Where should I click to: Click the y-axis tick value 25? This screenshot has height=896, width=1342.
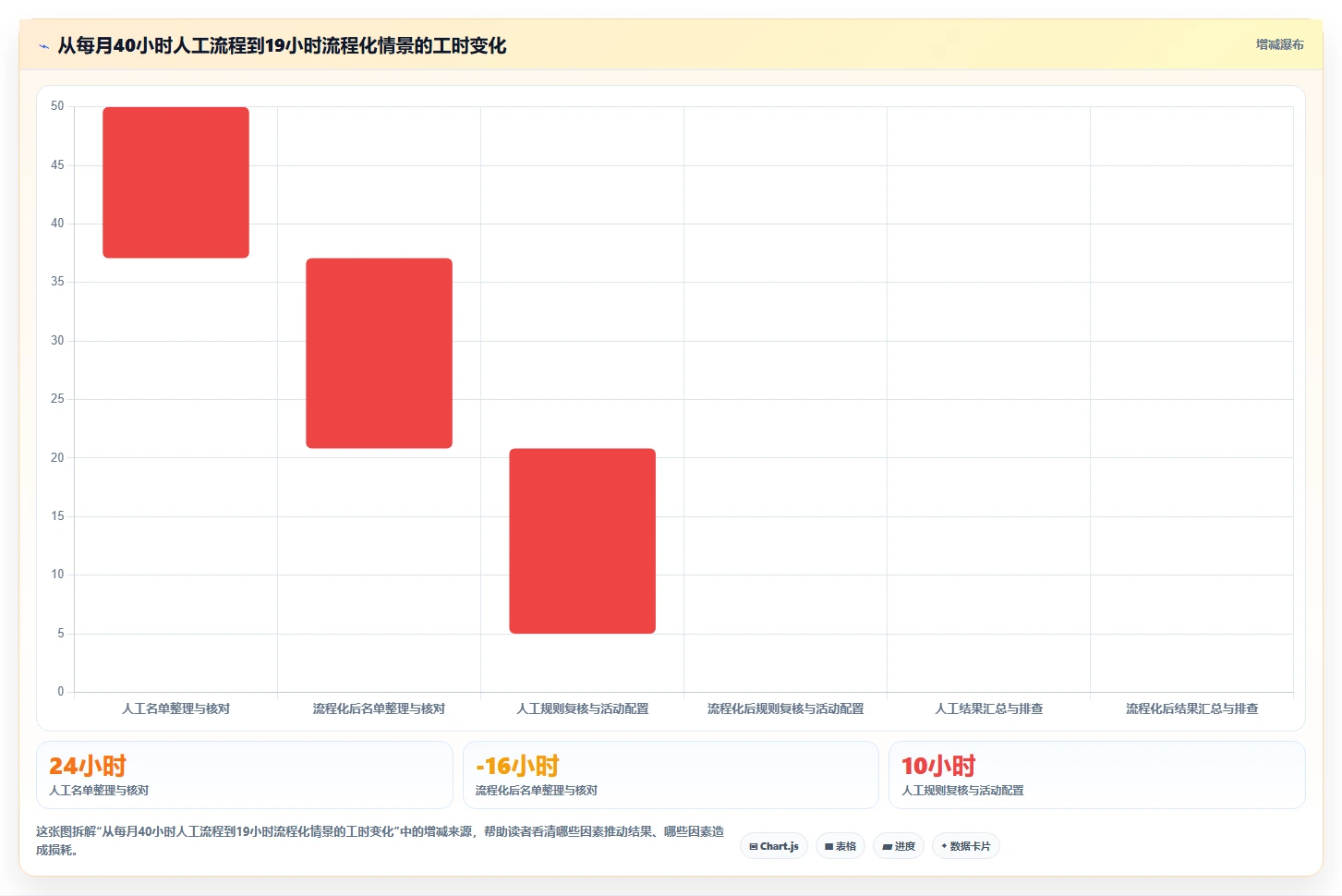point(57,399)
